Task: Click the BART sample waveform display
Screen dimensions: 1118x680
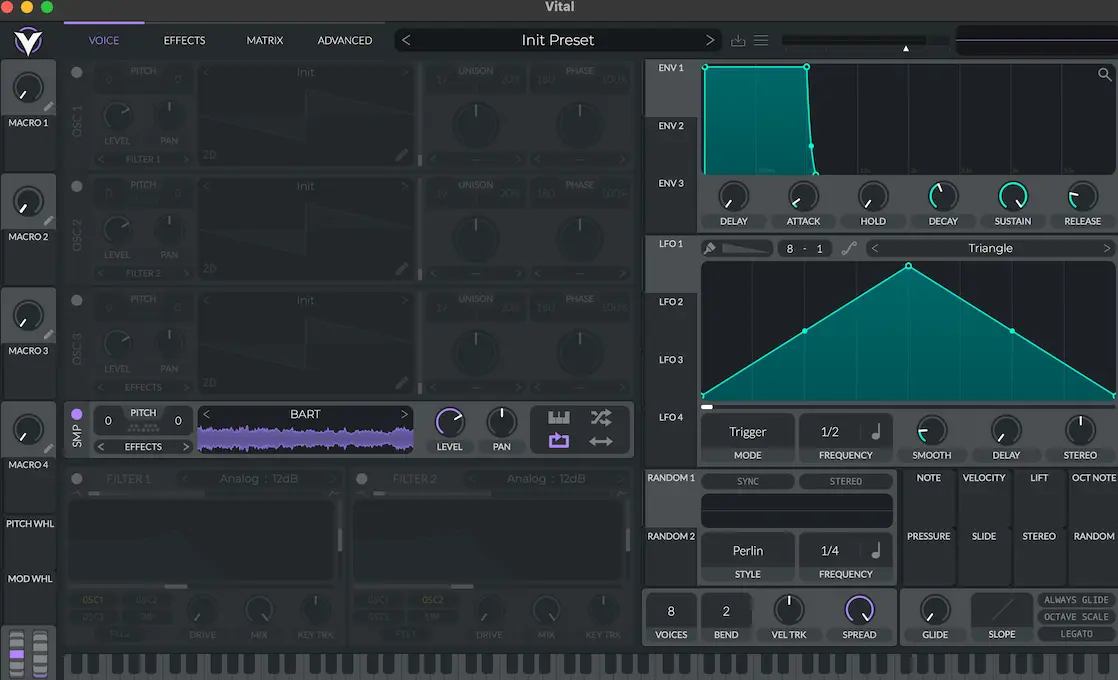Action: [x=305, y=438]
